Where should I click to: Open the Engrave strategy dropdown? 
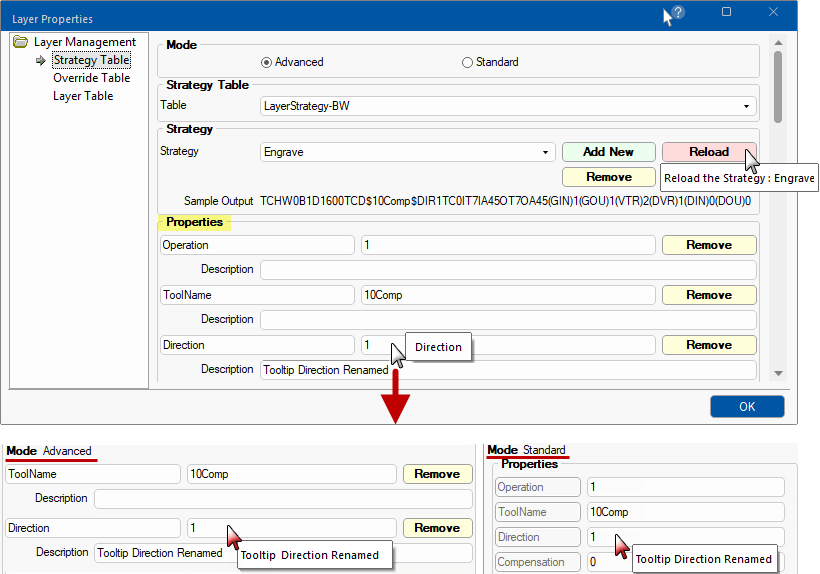tap(546, 153)
